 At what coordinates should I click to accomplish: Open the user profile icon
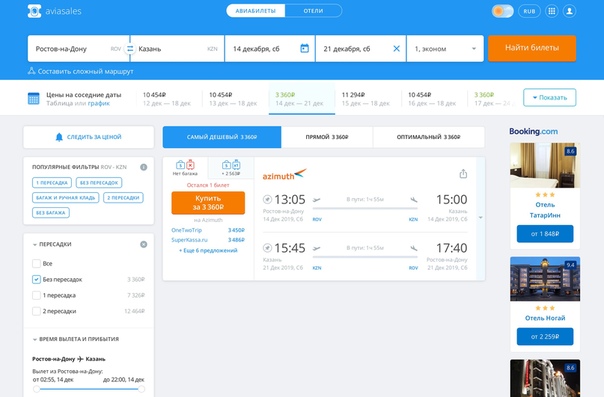point(569,11)
